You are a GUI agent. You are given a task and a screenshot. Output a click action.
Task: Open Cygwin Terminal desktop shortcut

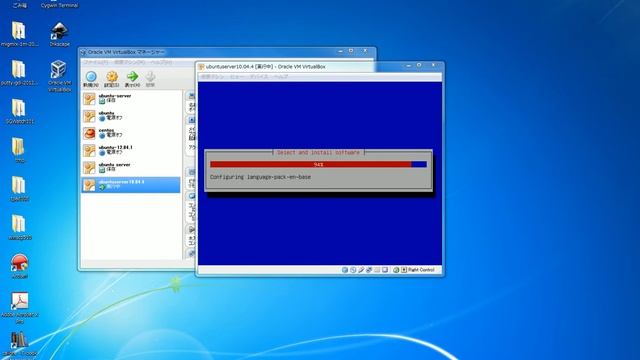[60, 4]
